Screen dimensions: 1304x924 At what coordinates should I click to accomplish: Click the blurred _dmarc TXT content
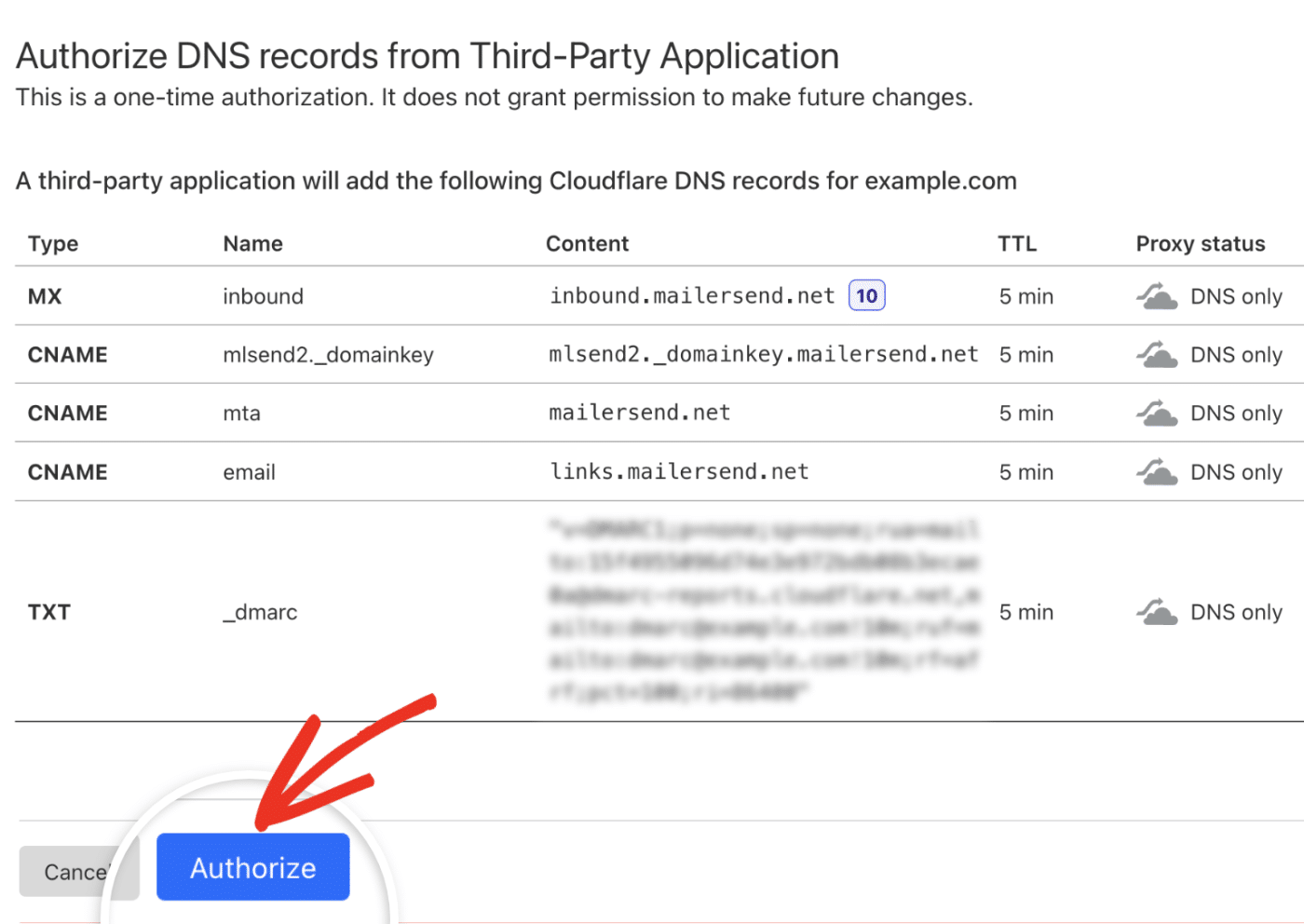[x=764, y=611]
